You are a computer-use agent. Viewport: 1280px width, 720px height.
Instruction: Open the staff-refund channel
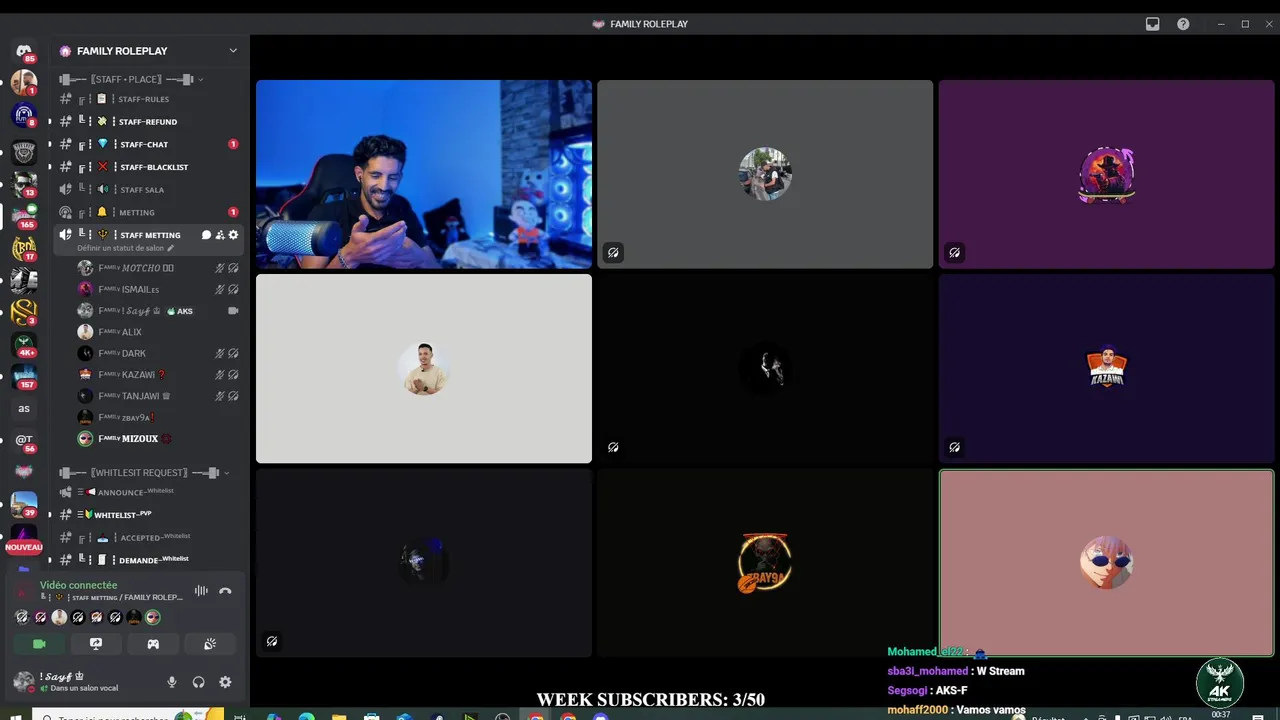148,122
